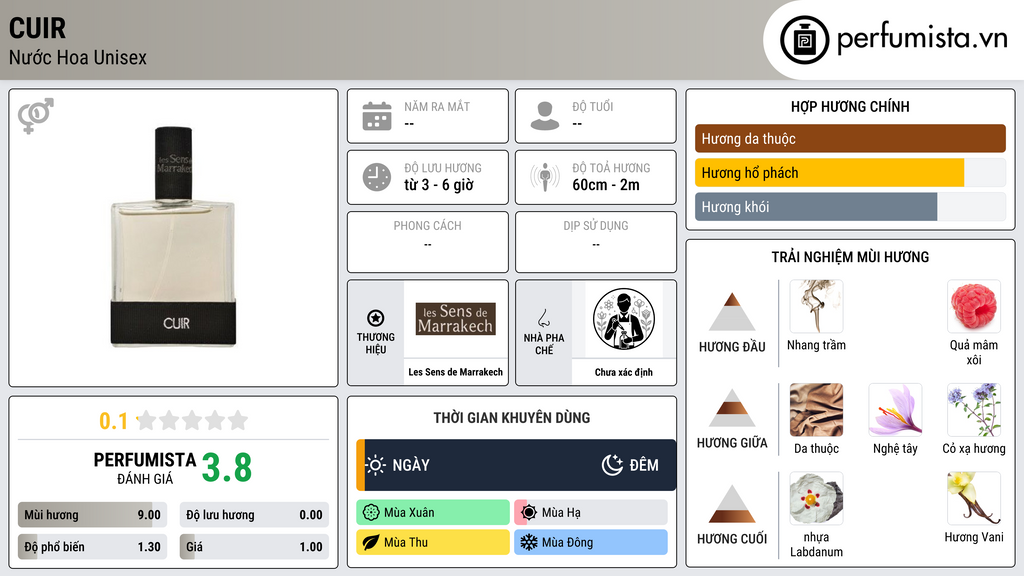Select the Mùa Đông season chip
This screenshot has height=576, width=1024.
(x=591, y=542)
